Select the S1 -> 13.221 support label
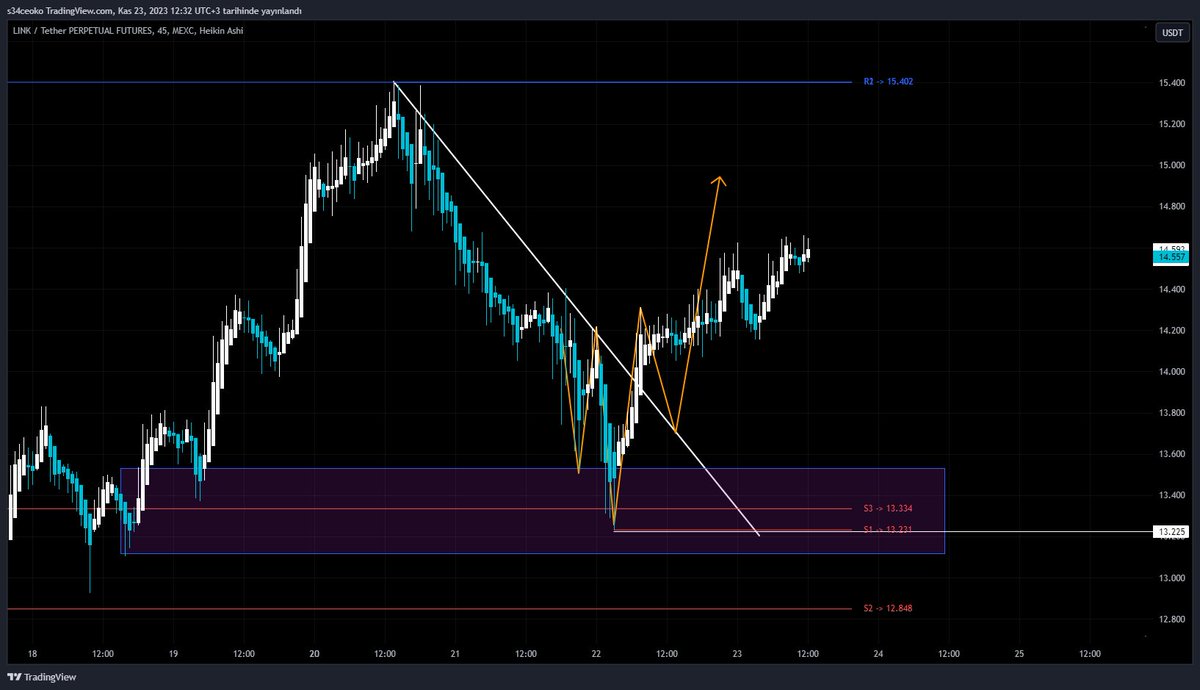Image resolution: width=1200 pixels, height=690 pixels. tap(888, 529)
